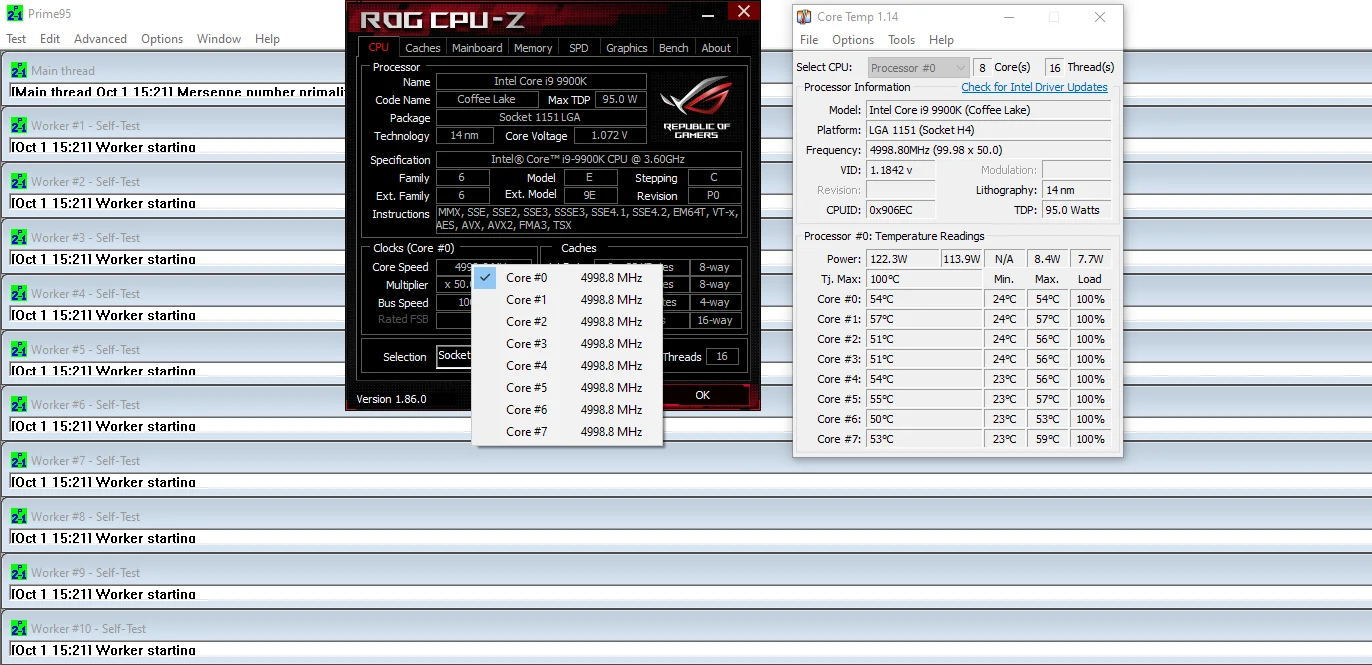The image size is (1372, 665).
Task: Open the Memory tab in CPU-Z
Action: coord(533,48)
